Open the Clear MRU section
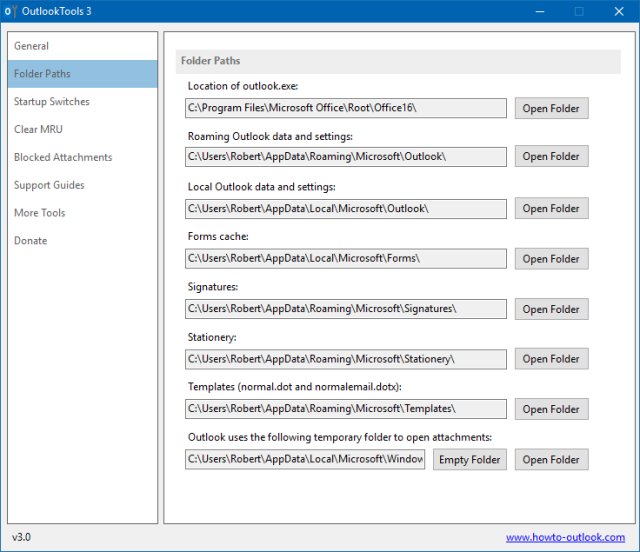The width and height of the screenshot is (640, 552). [x=39, y=129]
